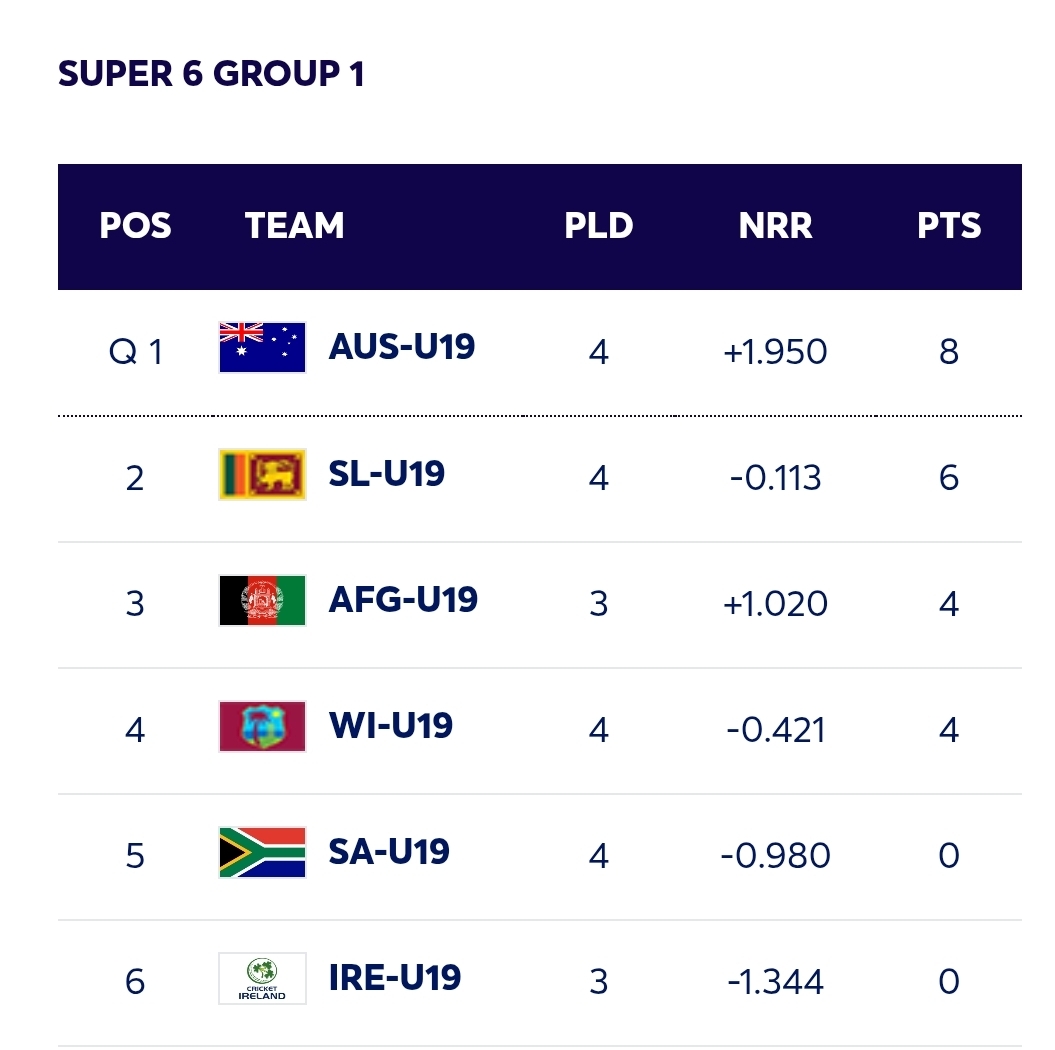Sort by the PTS column header

click(x=949, y=226)
